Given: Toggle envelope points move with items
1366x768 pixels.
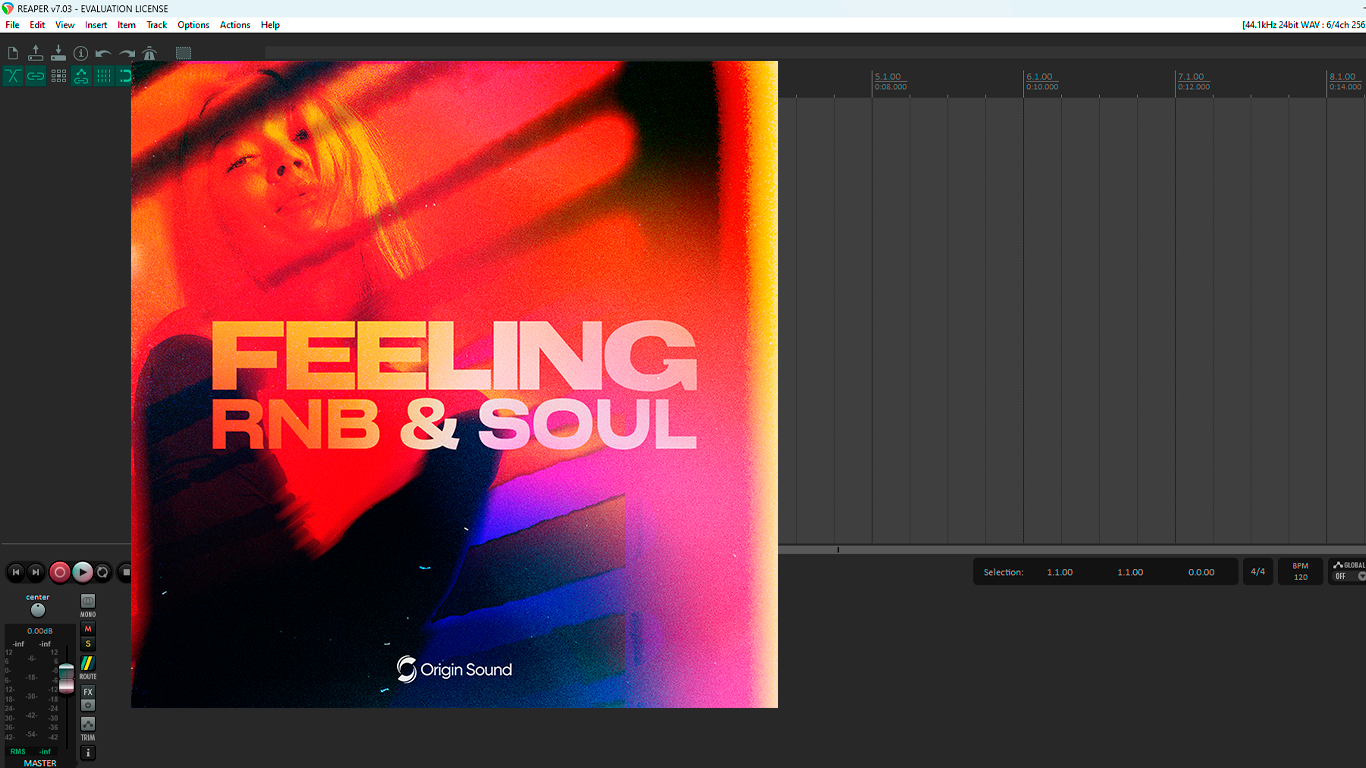Looking at the screenshot, I should [81, 76].
